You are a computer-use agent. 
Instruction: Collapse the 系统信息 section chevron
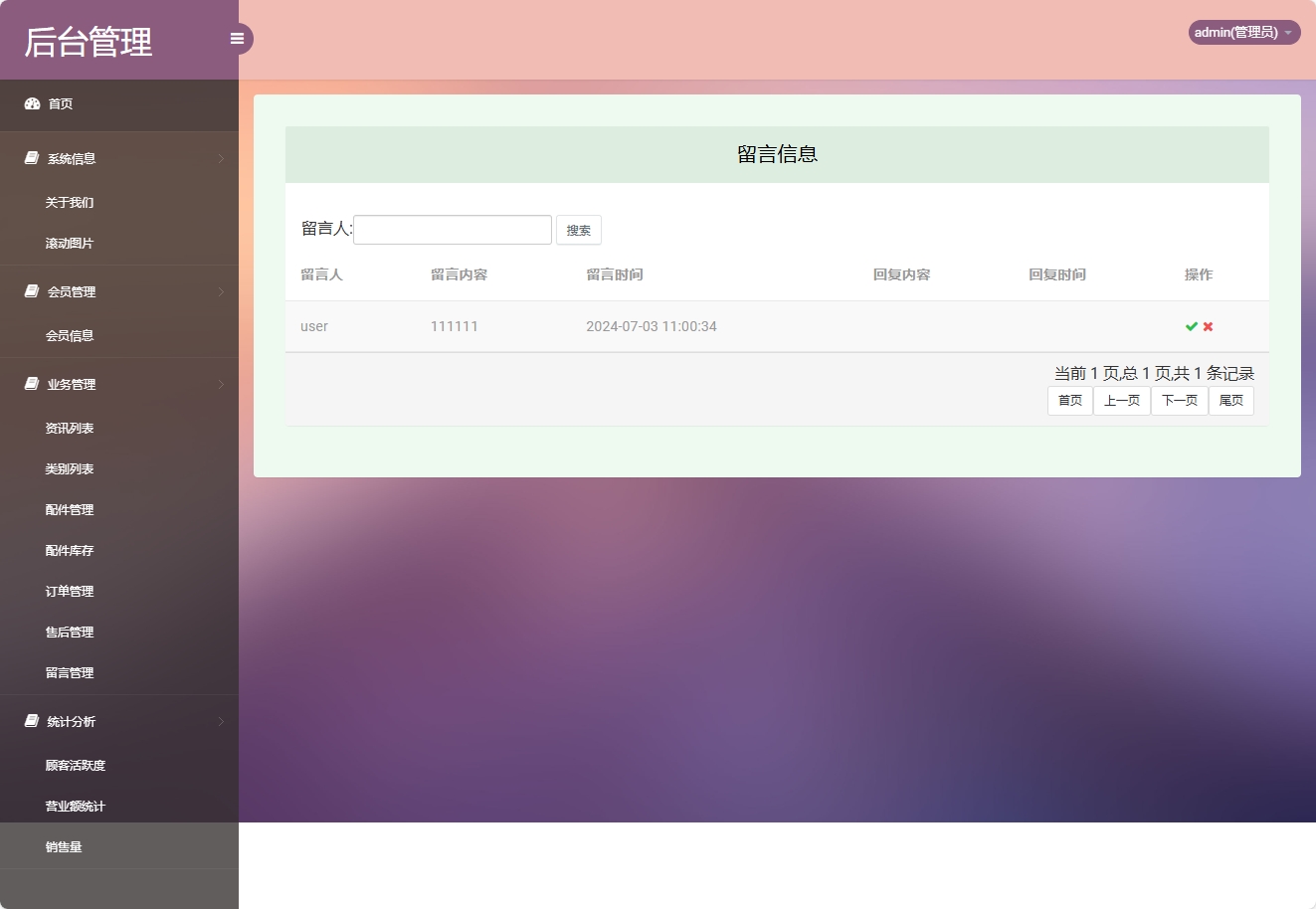coord(221,157)
